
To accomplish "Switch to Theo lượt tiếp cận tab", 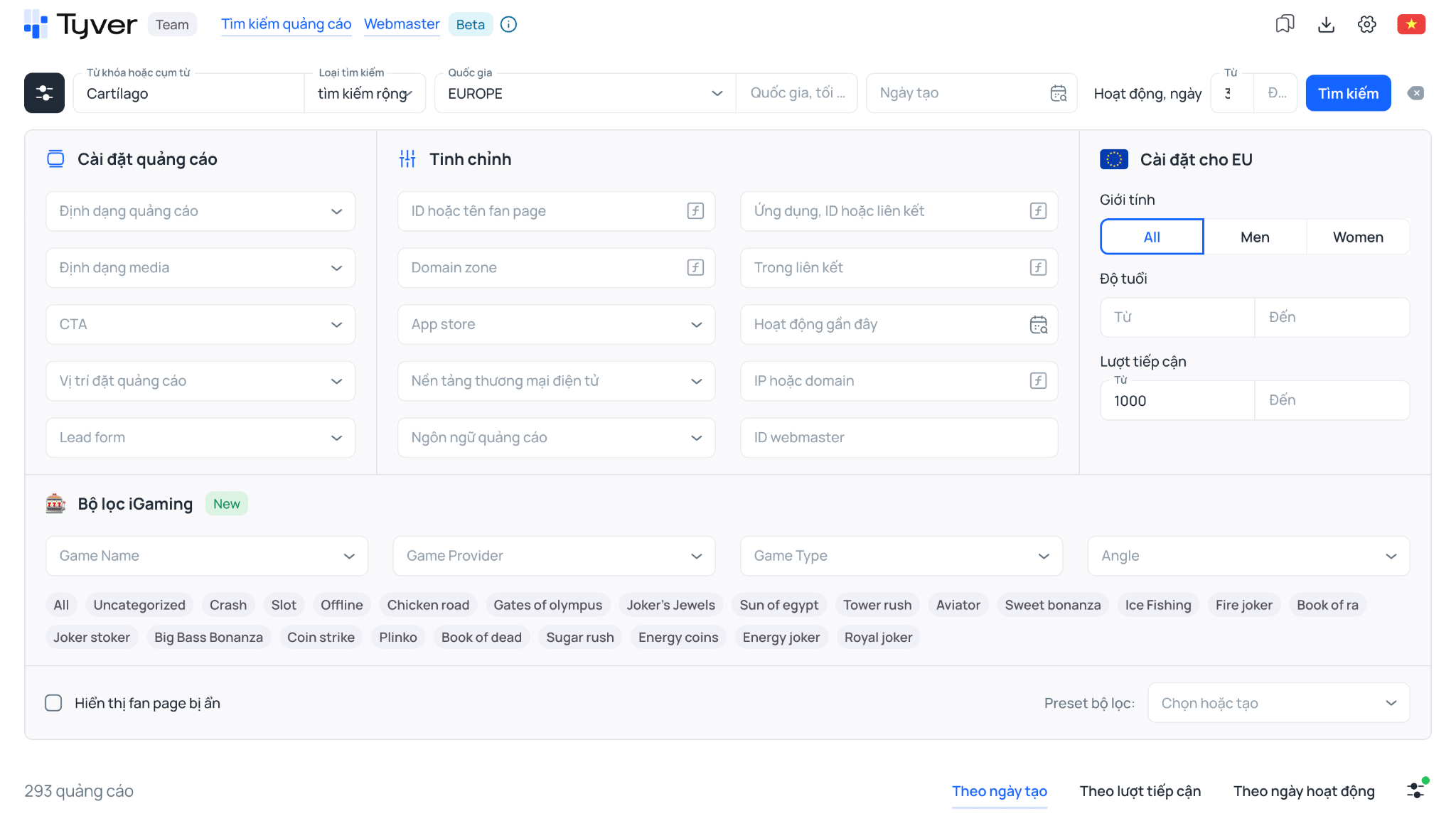I will [1140, 791].
